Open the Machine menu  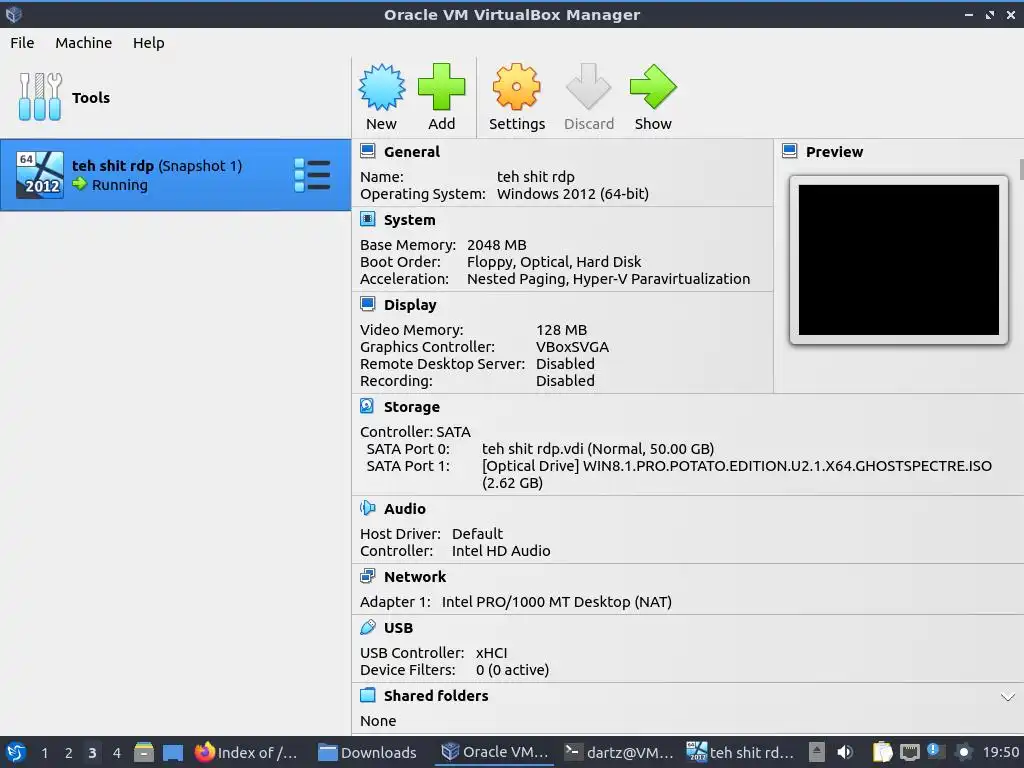pyautogui.click(x=84, y=42)
